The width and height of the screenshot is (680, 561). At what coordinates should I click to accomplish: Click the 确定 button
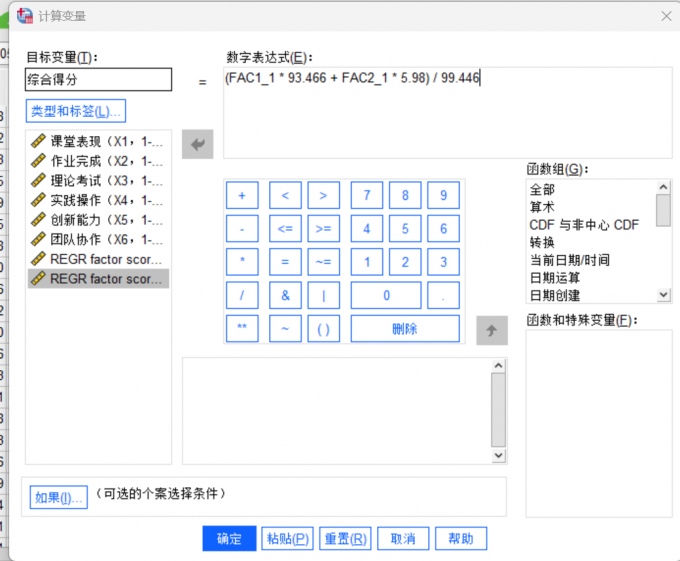coord(229,538)
